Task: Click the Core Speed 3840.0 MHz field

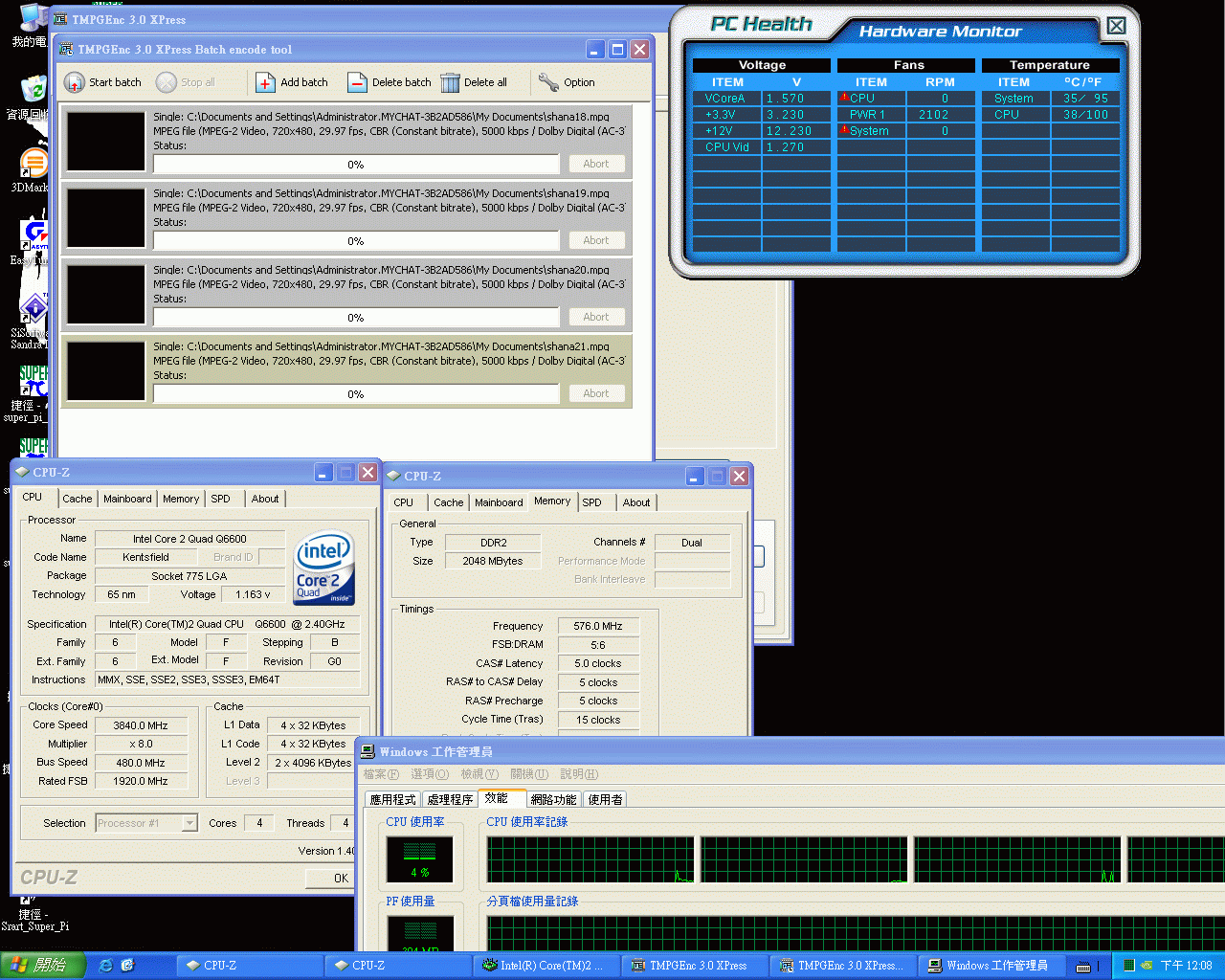Action: pyautogui.click(x=141, y=725)
